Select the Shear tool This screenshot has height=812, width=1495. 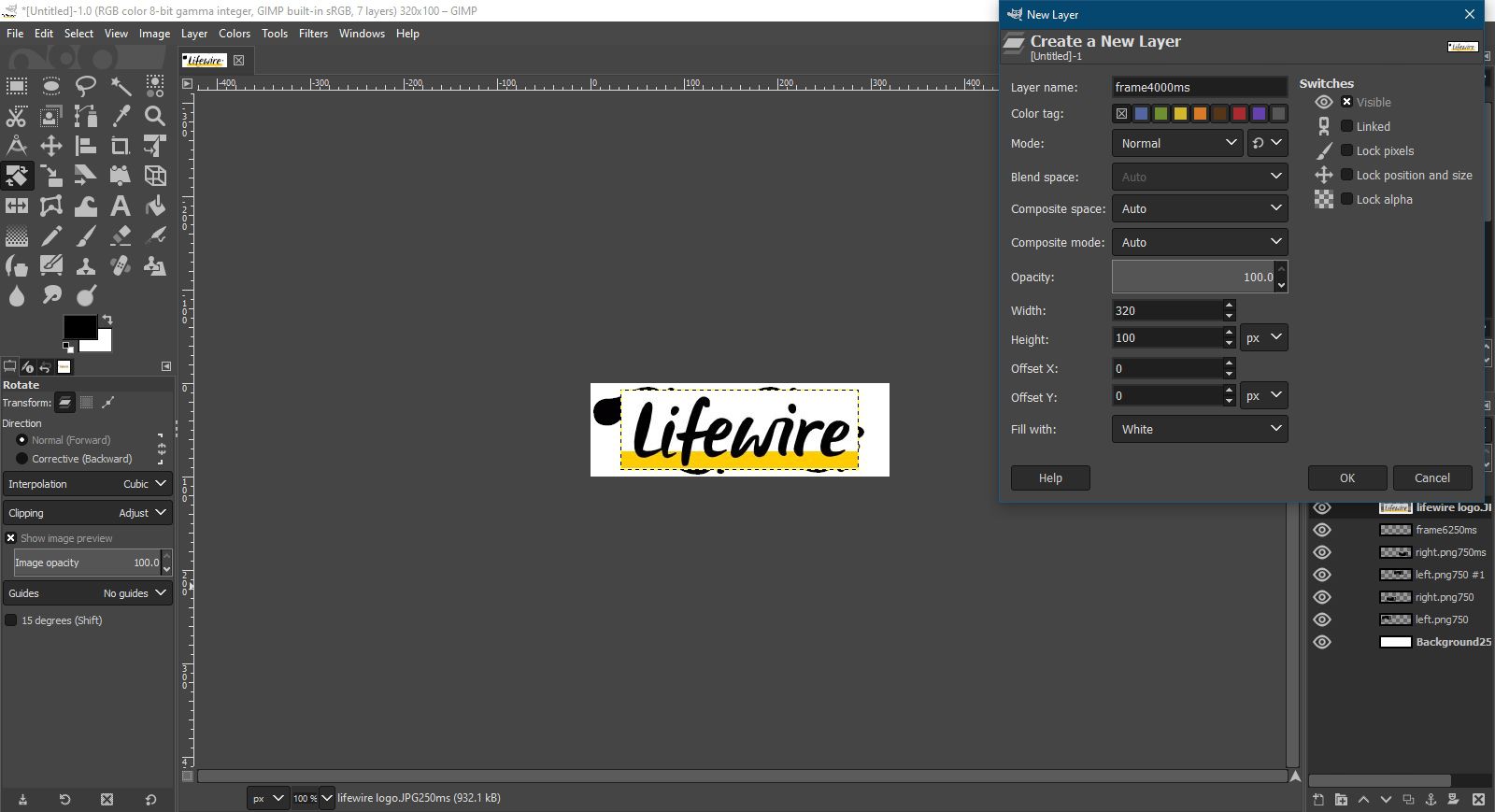(86, 176)
